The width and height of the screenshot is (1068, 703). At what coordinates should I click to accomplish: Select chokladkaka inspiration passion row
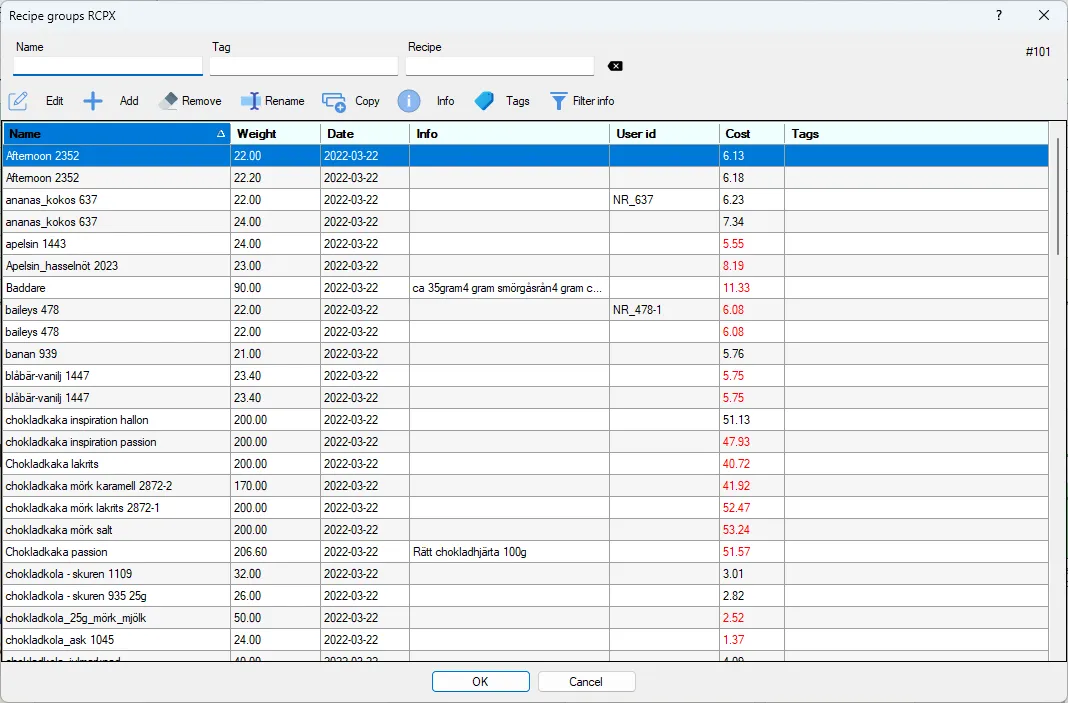click(x=525, y=441)
